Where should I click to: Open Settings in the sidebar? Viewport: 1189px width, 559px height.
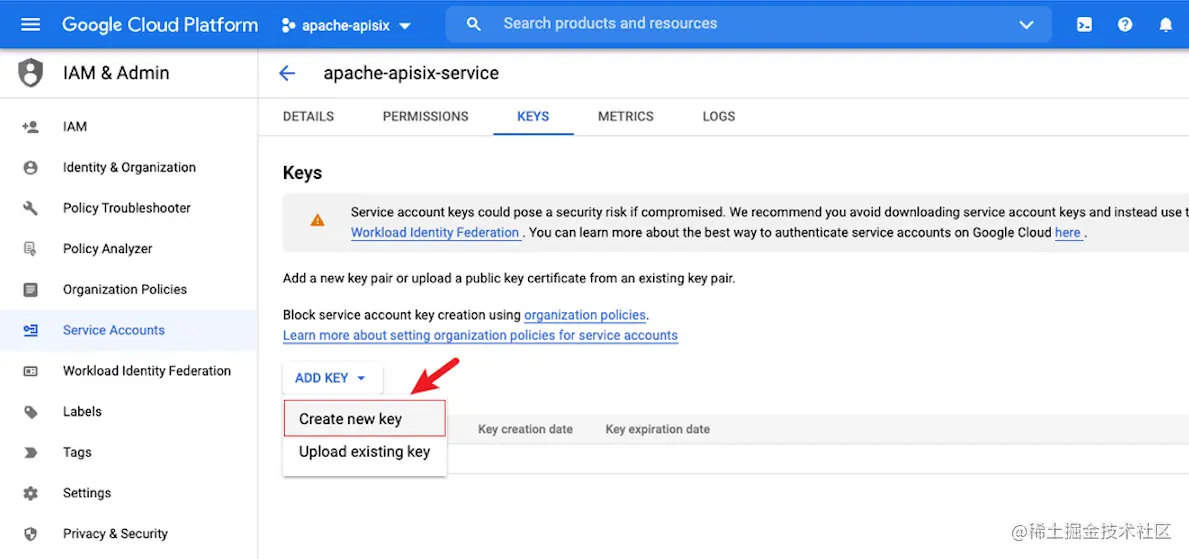(87, 493)
